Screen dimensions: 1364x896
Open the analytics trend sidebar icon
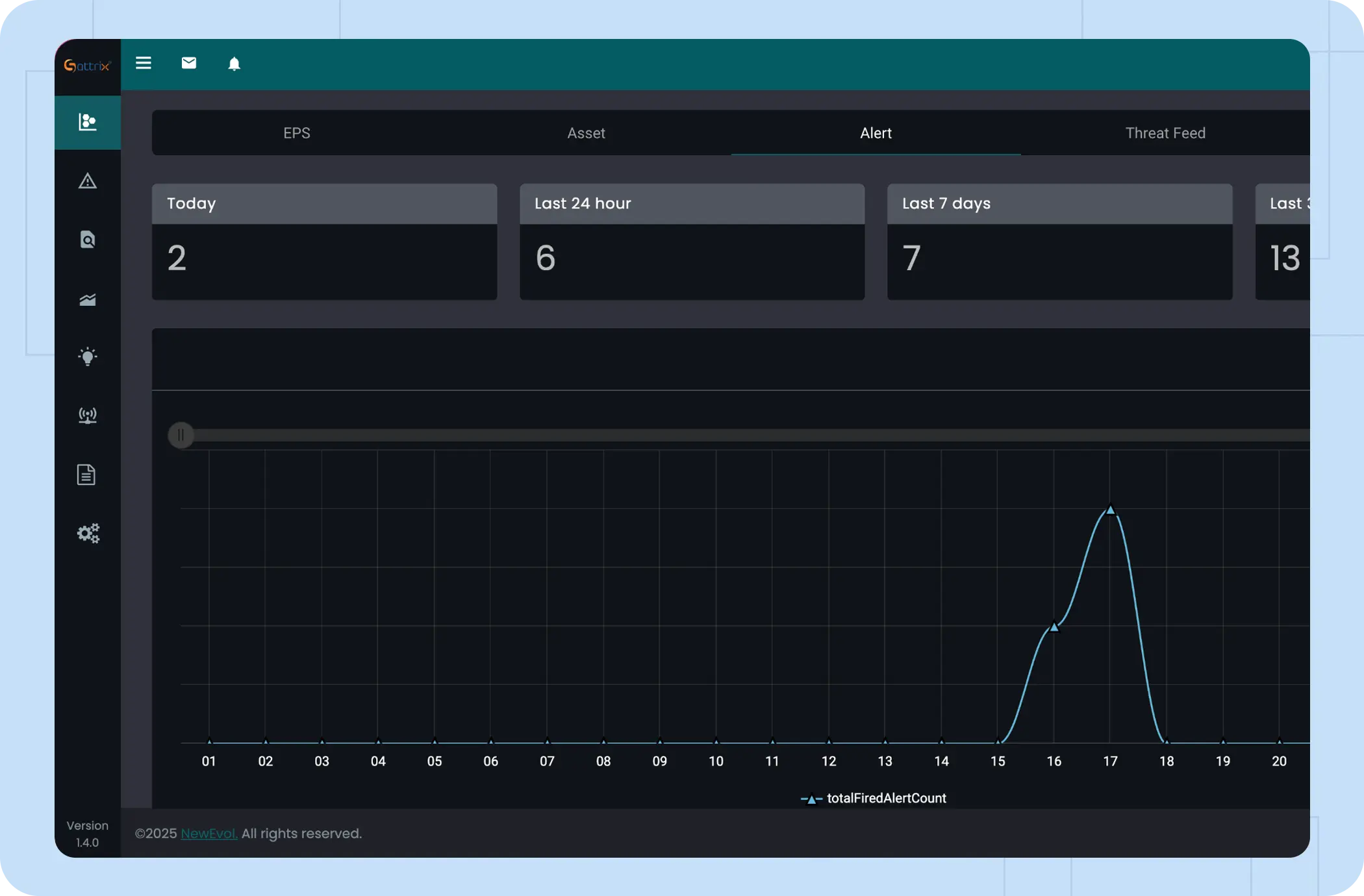[88, 299]
